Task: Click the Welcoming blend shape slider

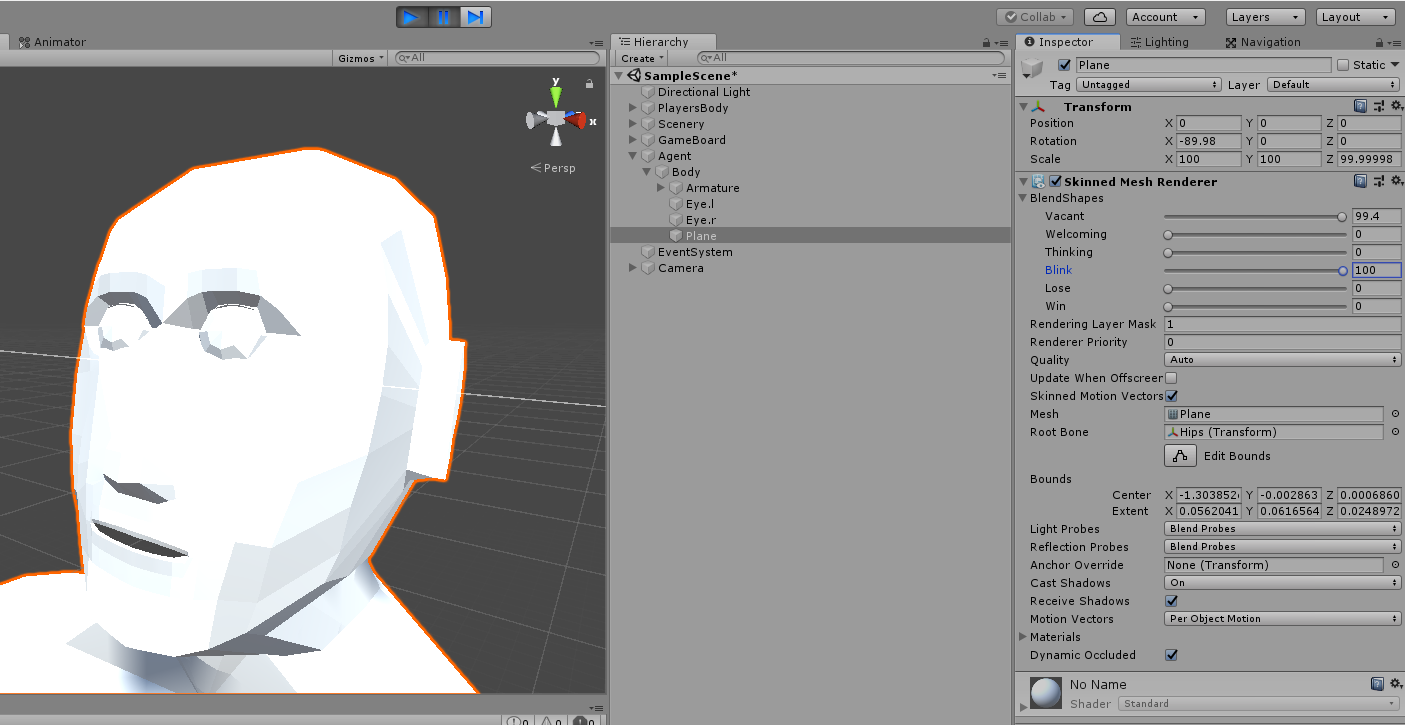Action: 1256,234
